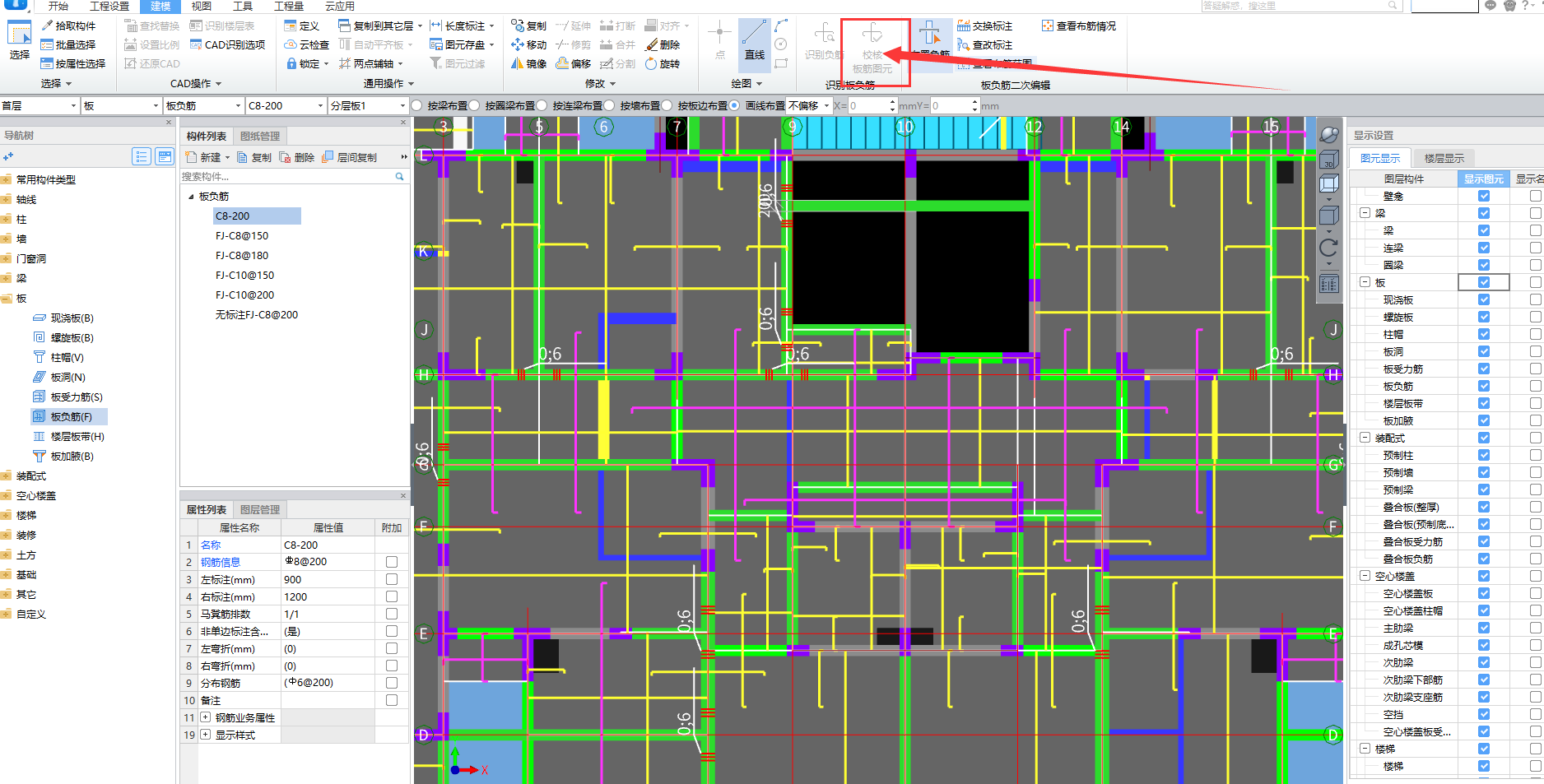Click the 按属性选择 tool
1544x784 pixels.
pos(73,64)
